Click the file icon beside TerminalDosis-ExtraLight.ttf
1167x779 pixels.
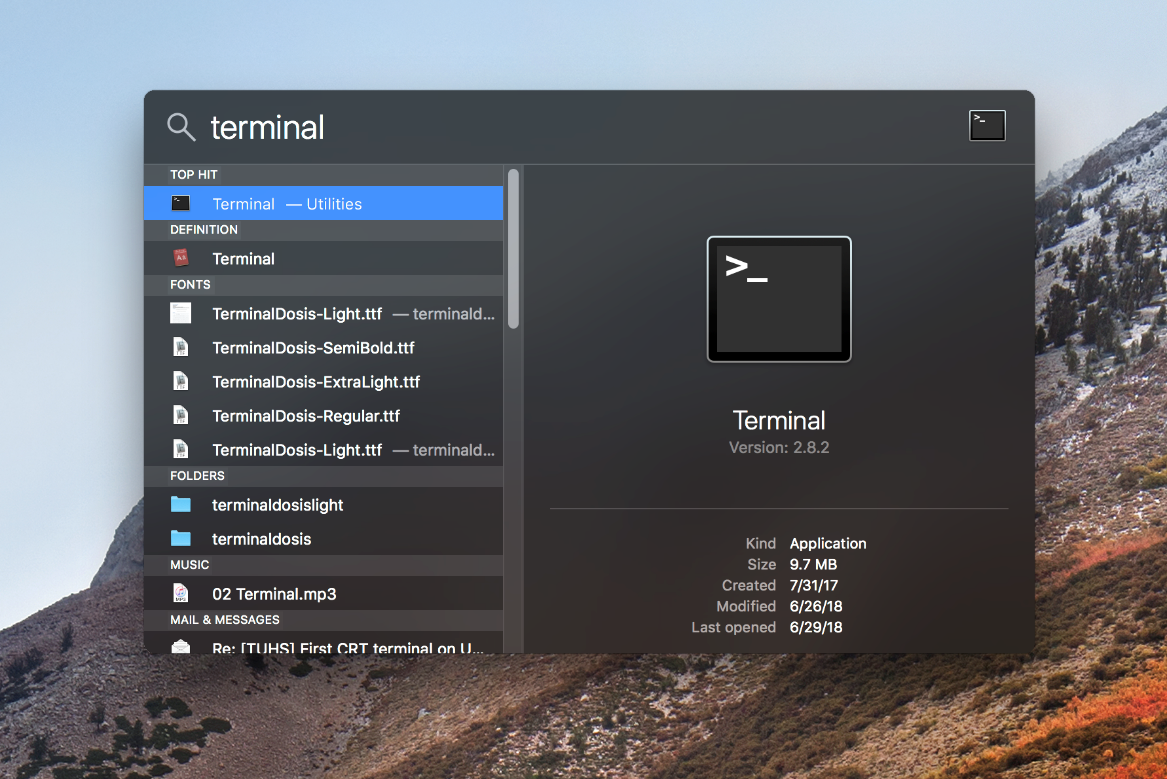[181, 382]
